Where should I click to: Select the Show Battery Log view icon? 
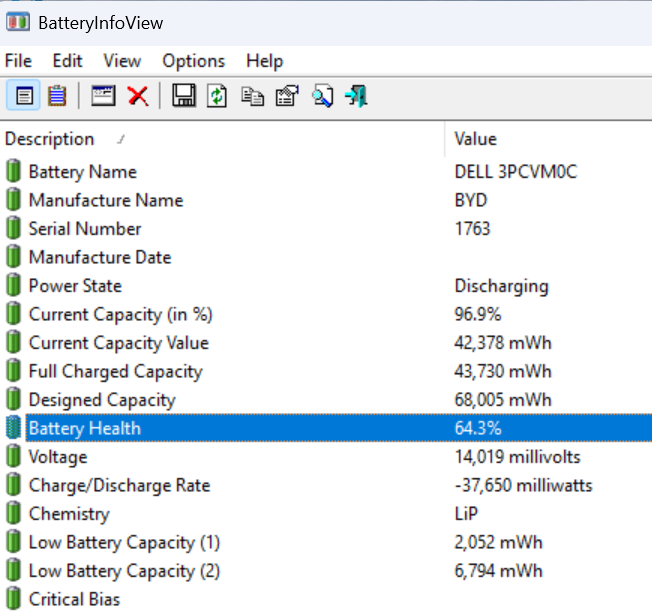point(57,96)
